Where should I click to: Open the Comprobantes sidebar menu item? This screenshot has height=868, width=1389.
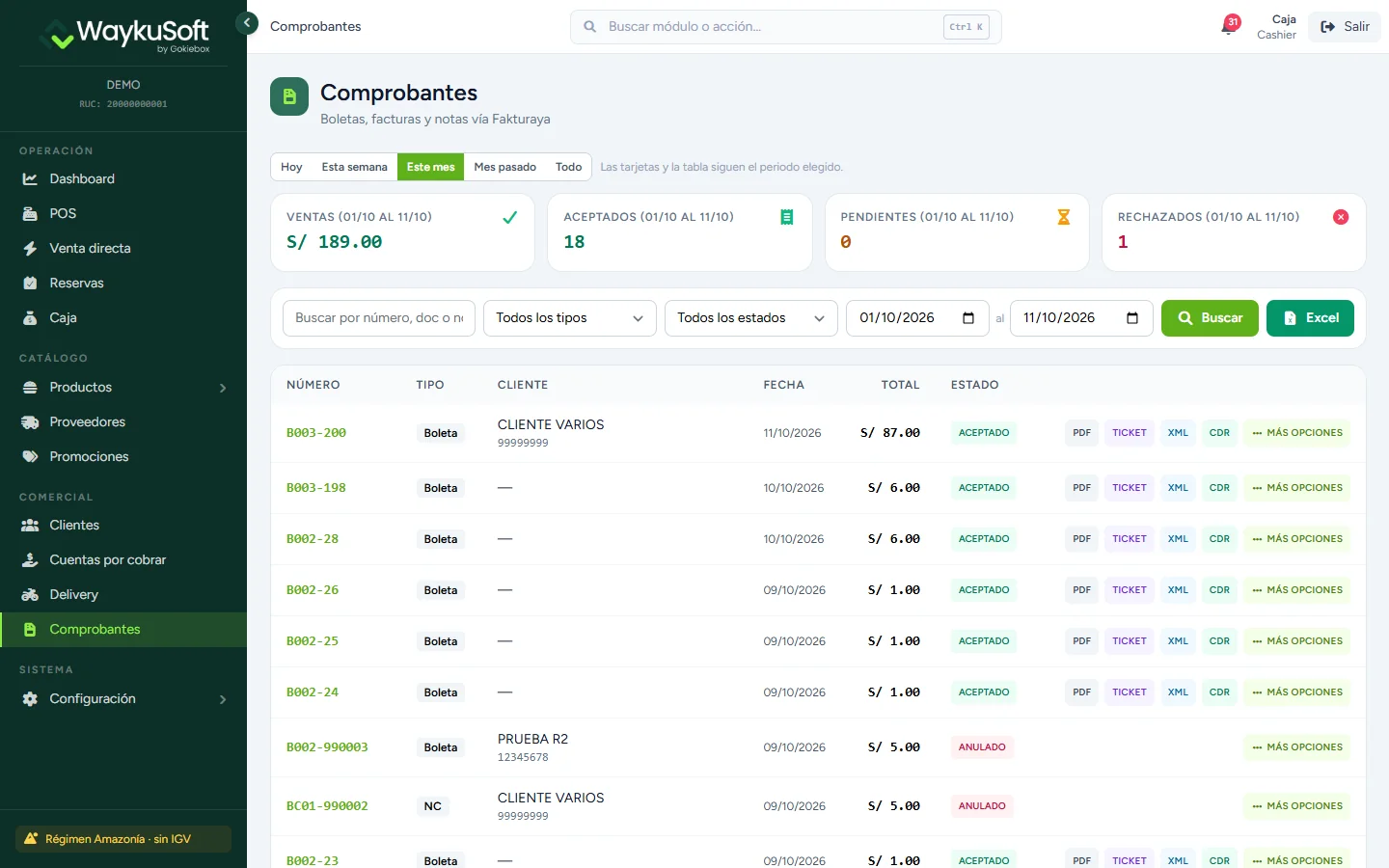pyautogui.click(x=123, y=630)
